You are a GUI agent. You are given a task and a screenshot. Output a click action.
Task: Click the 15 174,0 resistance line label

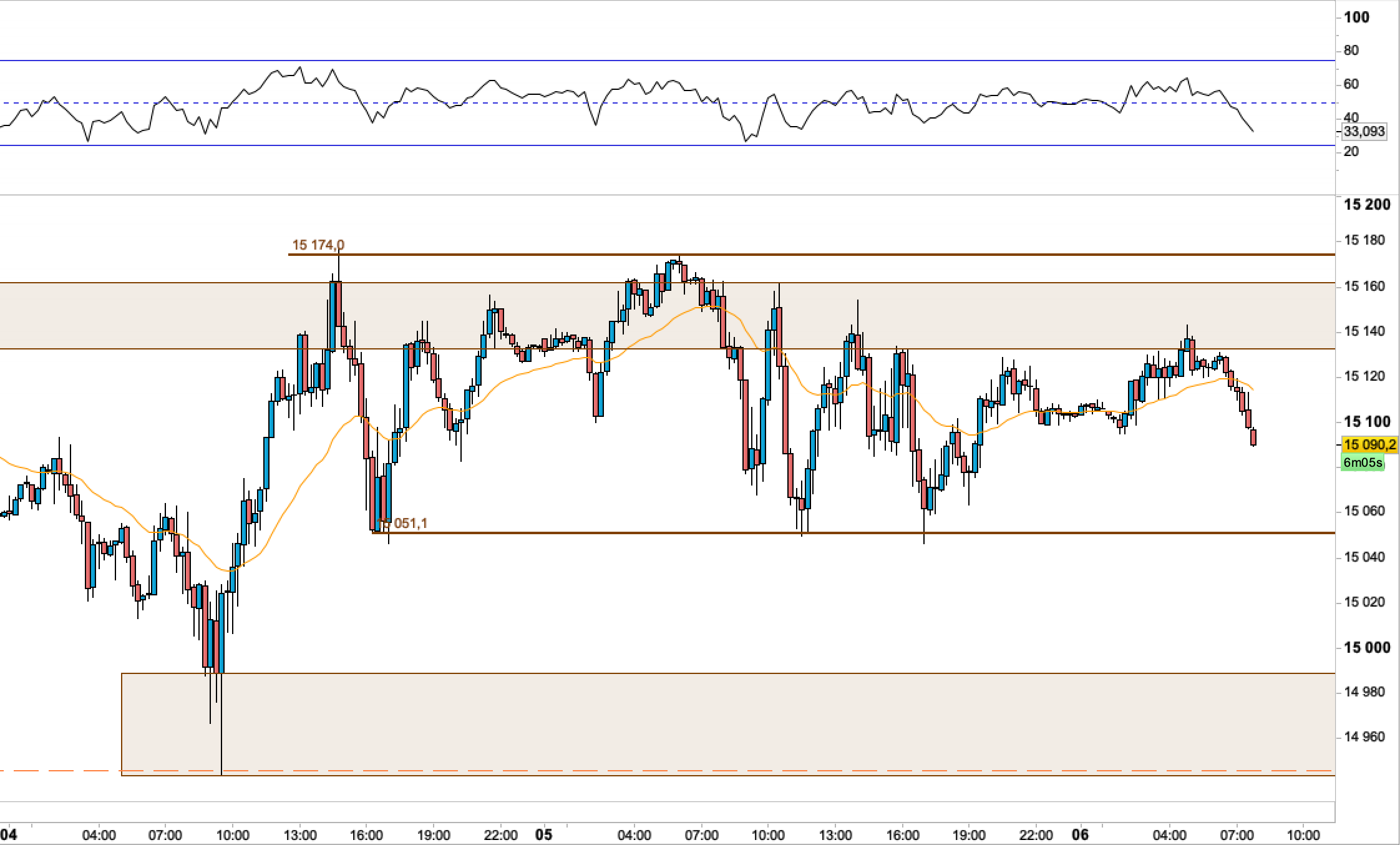click(318, 245)
